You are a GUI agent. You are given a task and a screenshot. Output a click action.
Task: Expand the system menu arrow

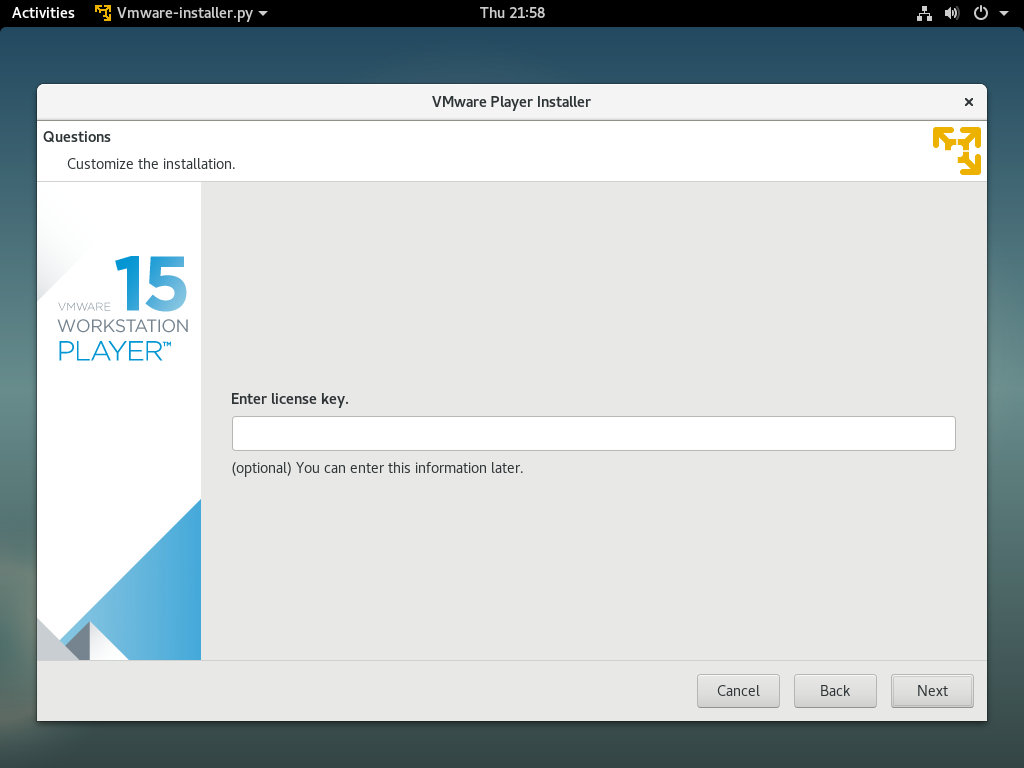[x=1004, y=13]
